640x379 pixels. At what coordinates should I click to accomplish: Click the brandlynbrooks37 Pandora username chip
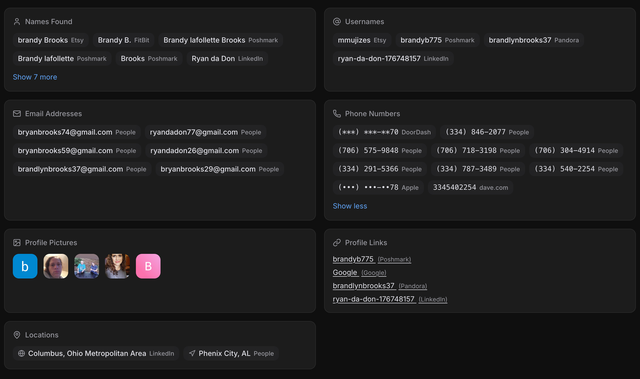pyautogui.click(x=534, y=40)
